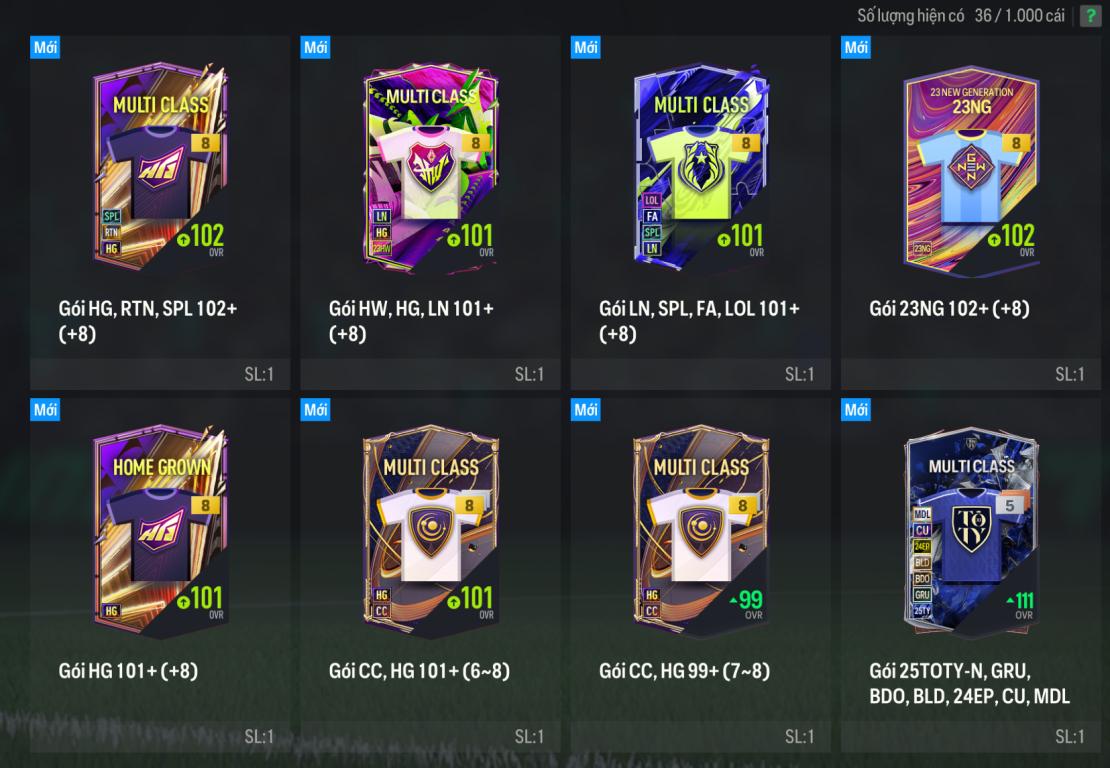Click the Mới badge on the TOTY pack
The width and height of the screenshot is (1110, 768).
tap(856, 410)
